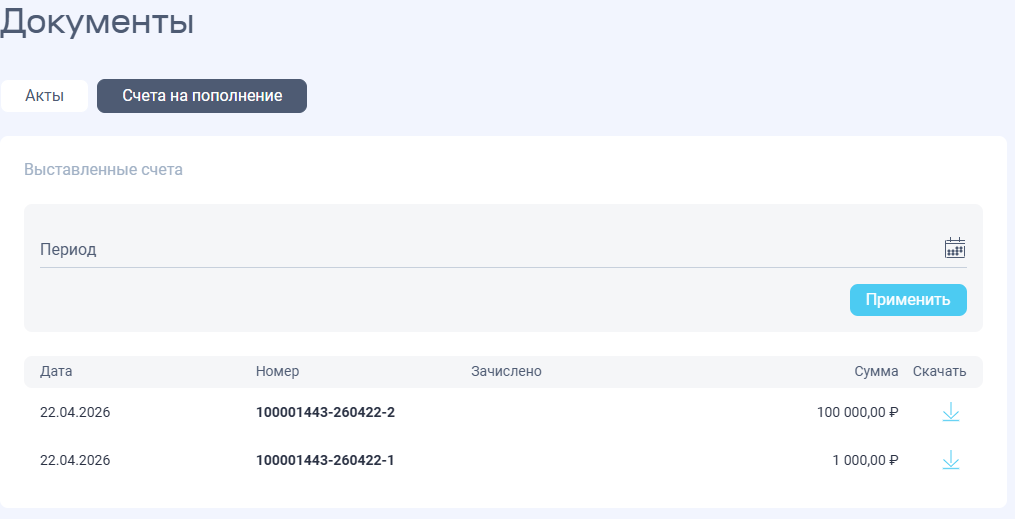The width and height of the screenshot is (1015, 519).
Task: Click the 1 000,00 ₽ amount
Action: pos(865,460)
